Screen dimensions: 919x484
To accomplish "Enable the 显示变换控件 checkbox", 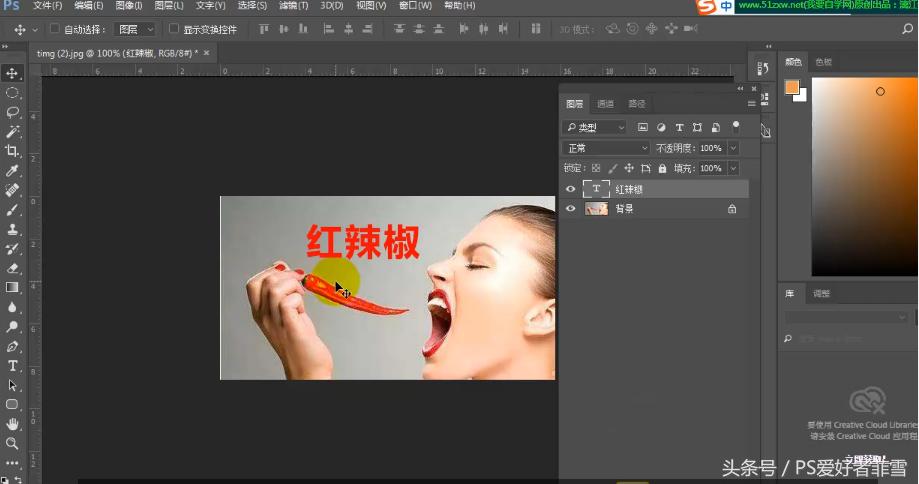I will point(173,28).
